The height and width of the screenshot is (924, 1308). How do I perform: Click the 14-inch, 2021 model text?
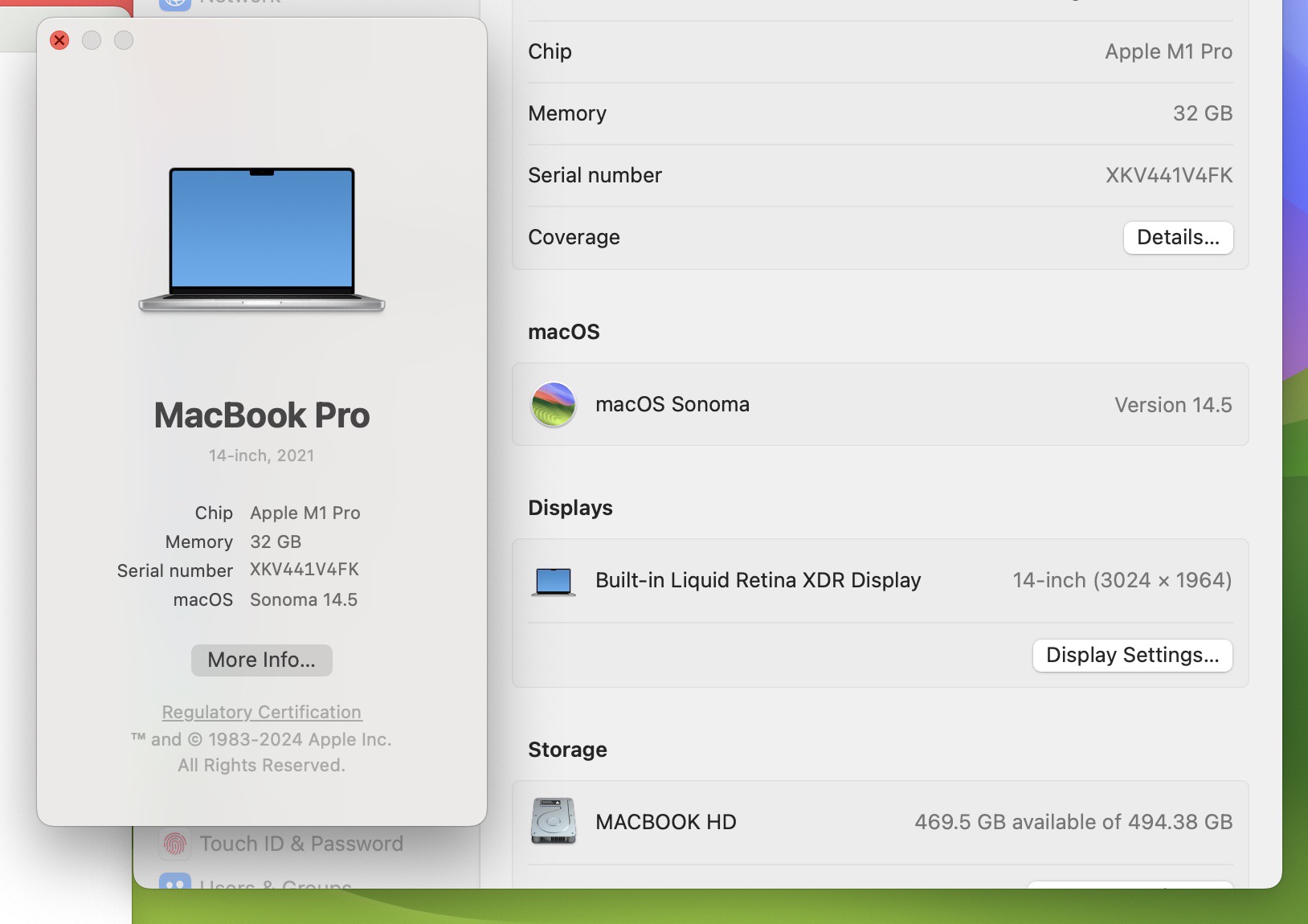(x=262, y=456)
